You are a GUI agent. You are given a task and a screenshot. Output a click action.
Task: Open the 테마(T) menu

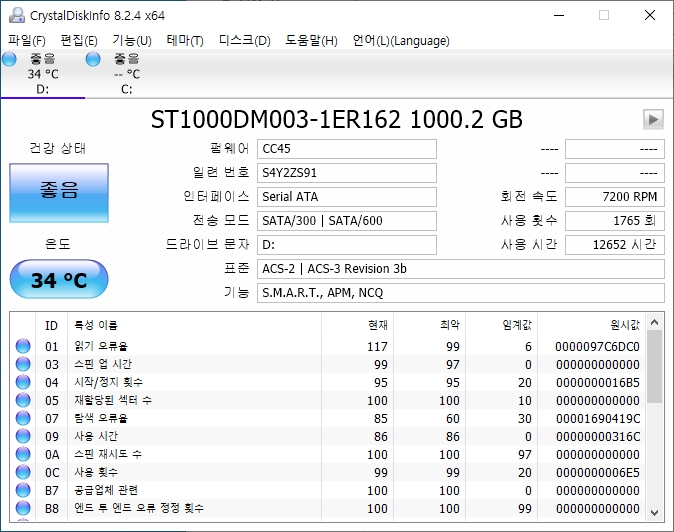click(x=185, y=41)
